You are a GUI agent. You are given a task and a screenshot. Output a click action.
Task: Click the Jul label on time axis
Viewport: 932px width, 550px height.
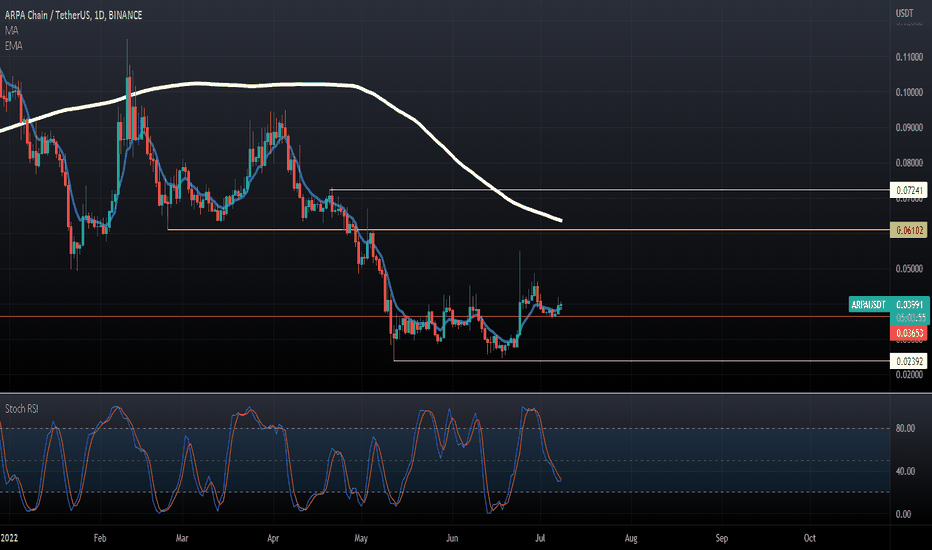(540, 538)
